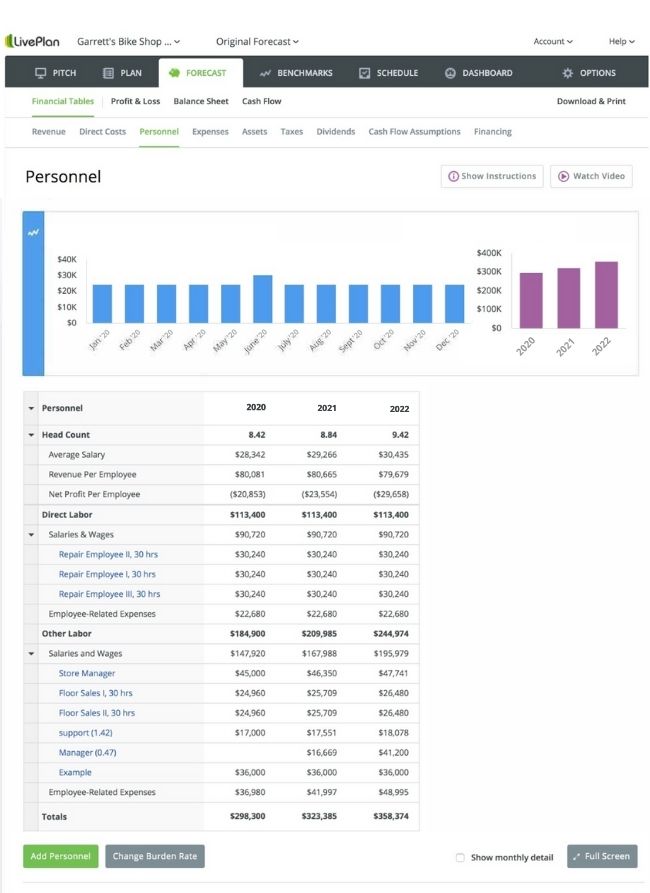Collapse the Head Count row
Image resolution: width=650 pixels, height=893 pixels.
tap(31, 435)
